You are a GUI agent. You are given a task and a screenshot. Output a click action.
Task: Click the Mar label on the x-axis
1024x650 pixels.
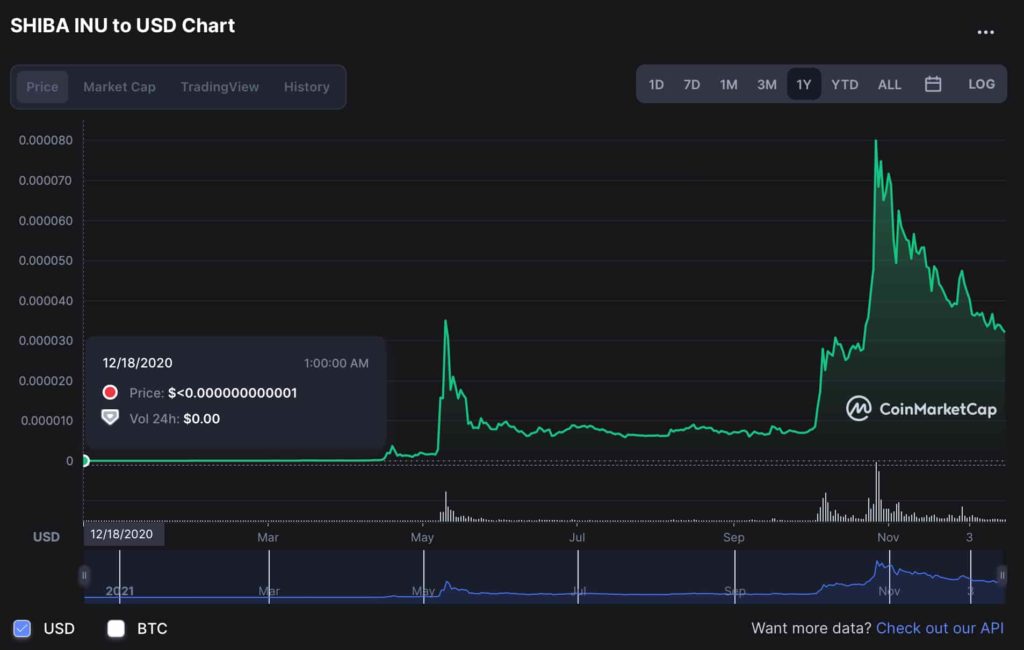tap(268, 538)
